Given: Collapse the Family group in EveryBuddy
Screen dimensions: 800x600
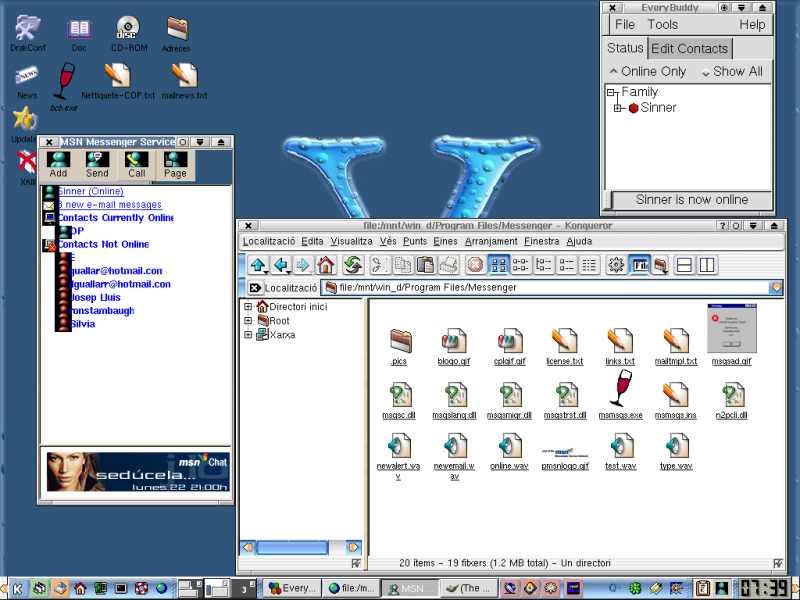Looking at the screenshot, I should (x=611, y=92).
